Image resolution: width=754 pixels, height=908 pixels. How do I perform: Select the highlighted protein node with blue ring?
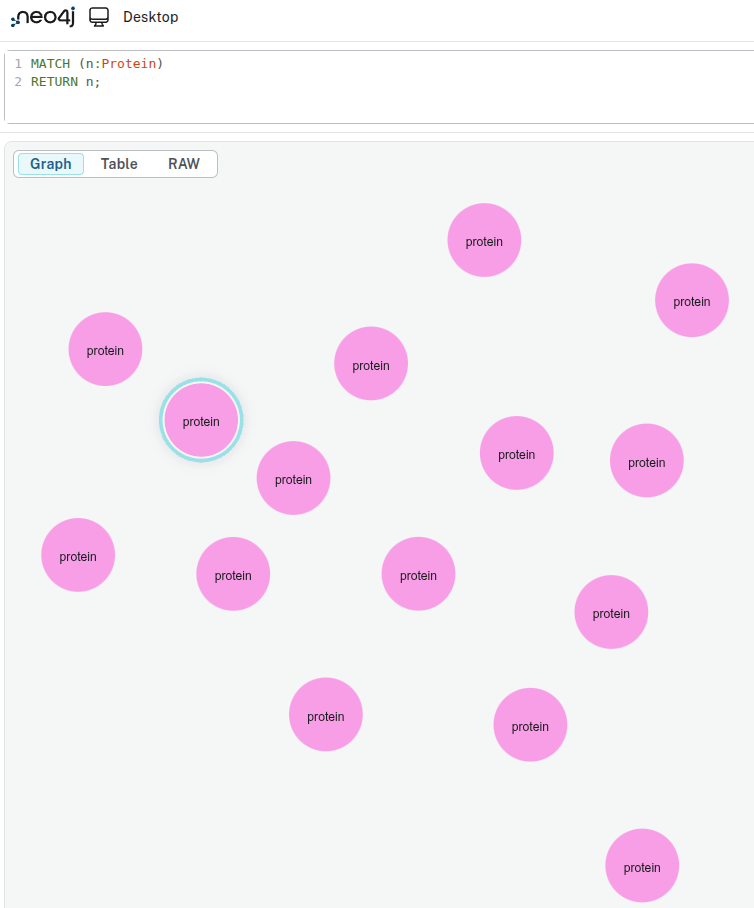click(201, 421)
